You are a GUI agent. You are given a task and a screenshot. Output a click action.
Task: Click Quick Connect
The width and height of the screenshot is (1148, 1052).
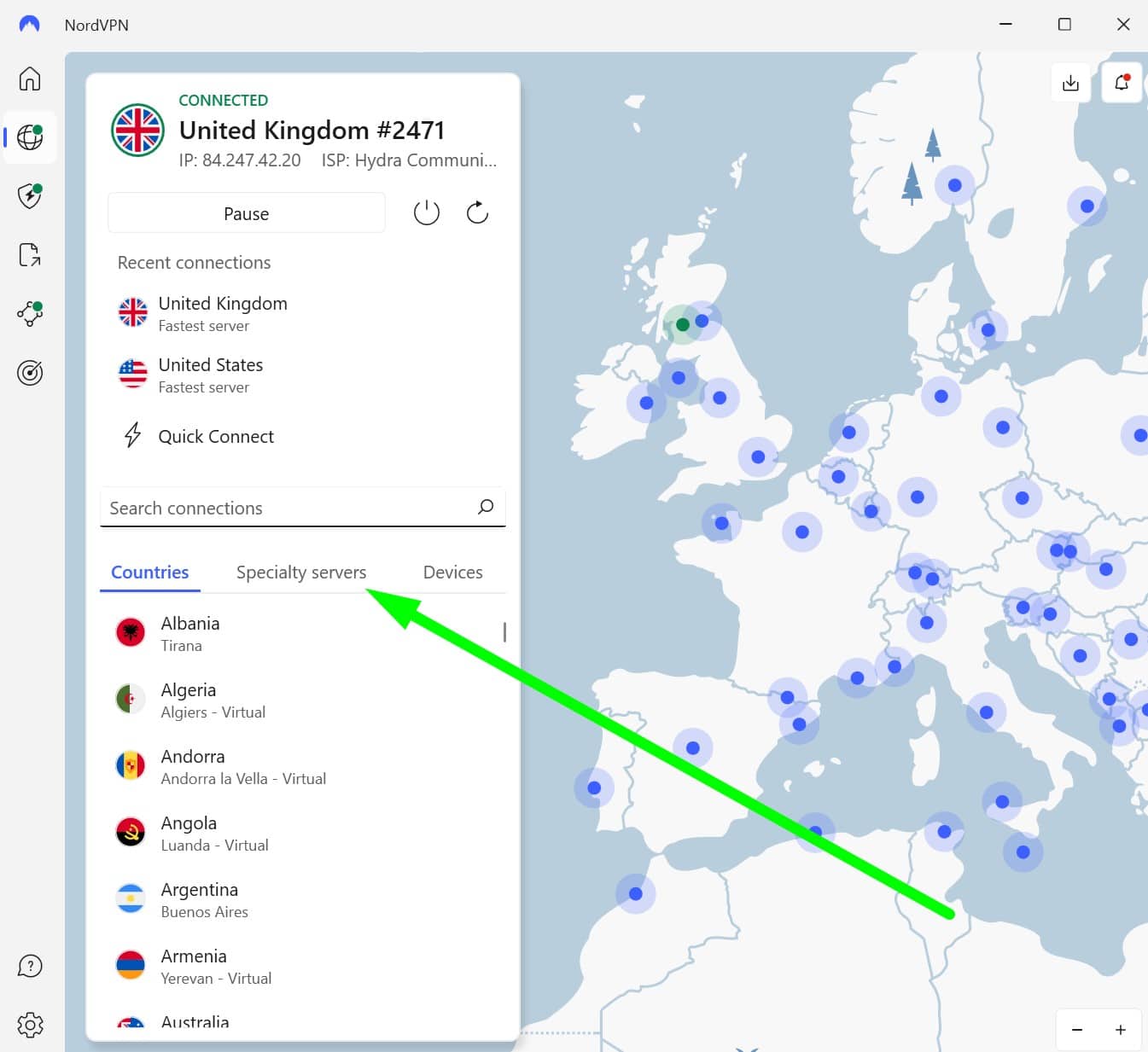click(303, 436)
